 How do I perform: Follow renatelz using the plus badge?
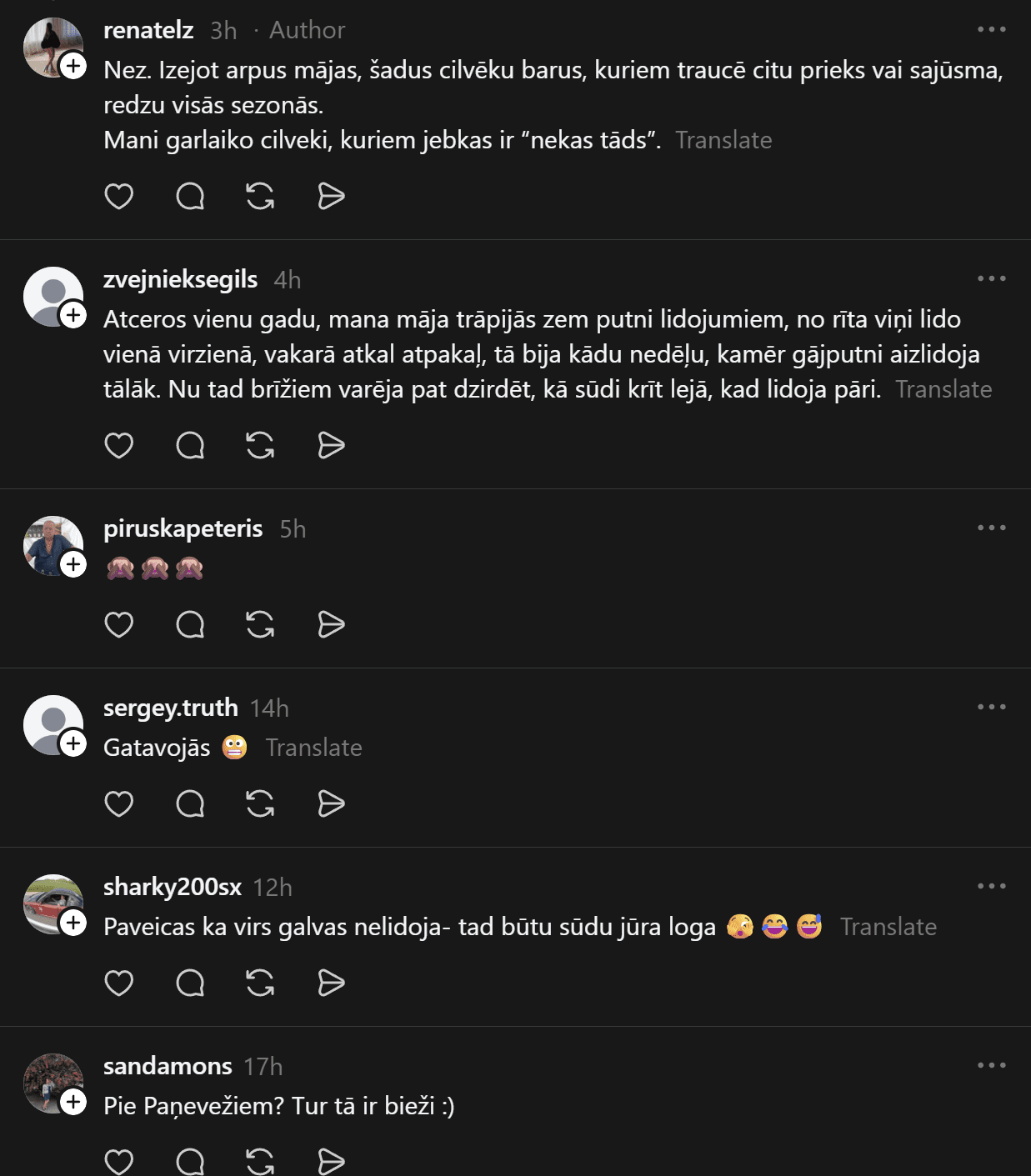coord(73,66)
